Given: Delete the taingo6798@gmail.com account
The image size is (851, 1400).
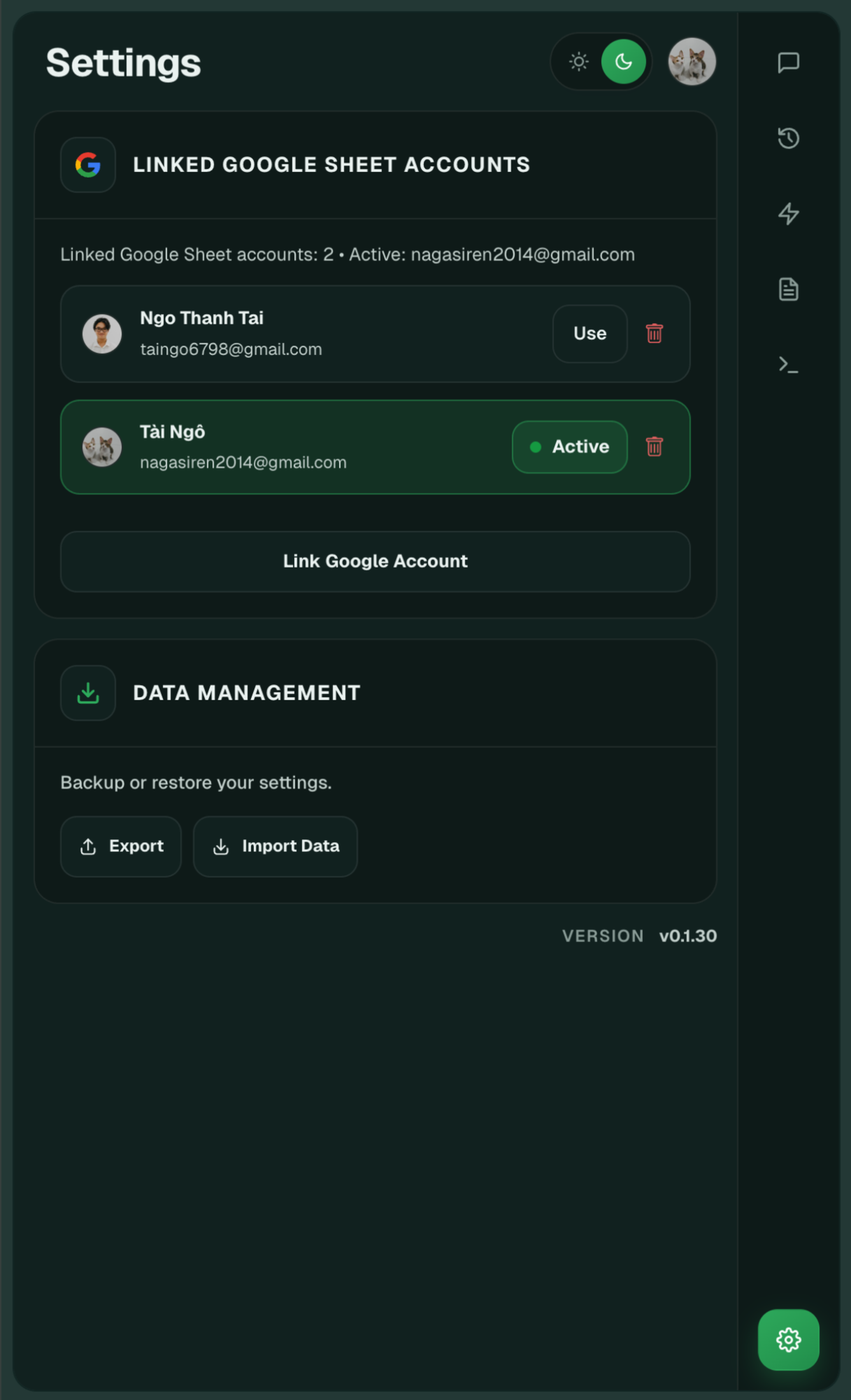Looking at the screenshot, I should [x=654, y=333].
